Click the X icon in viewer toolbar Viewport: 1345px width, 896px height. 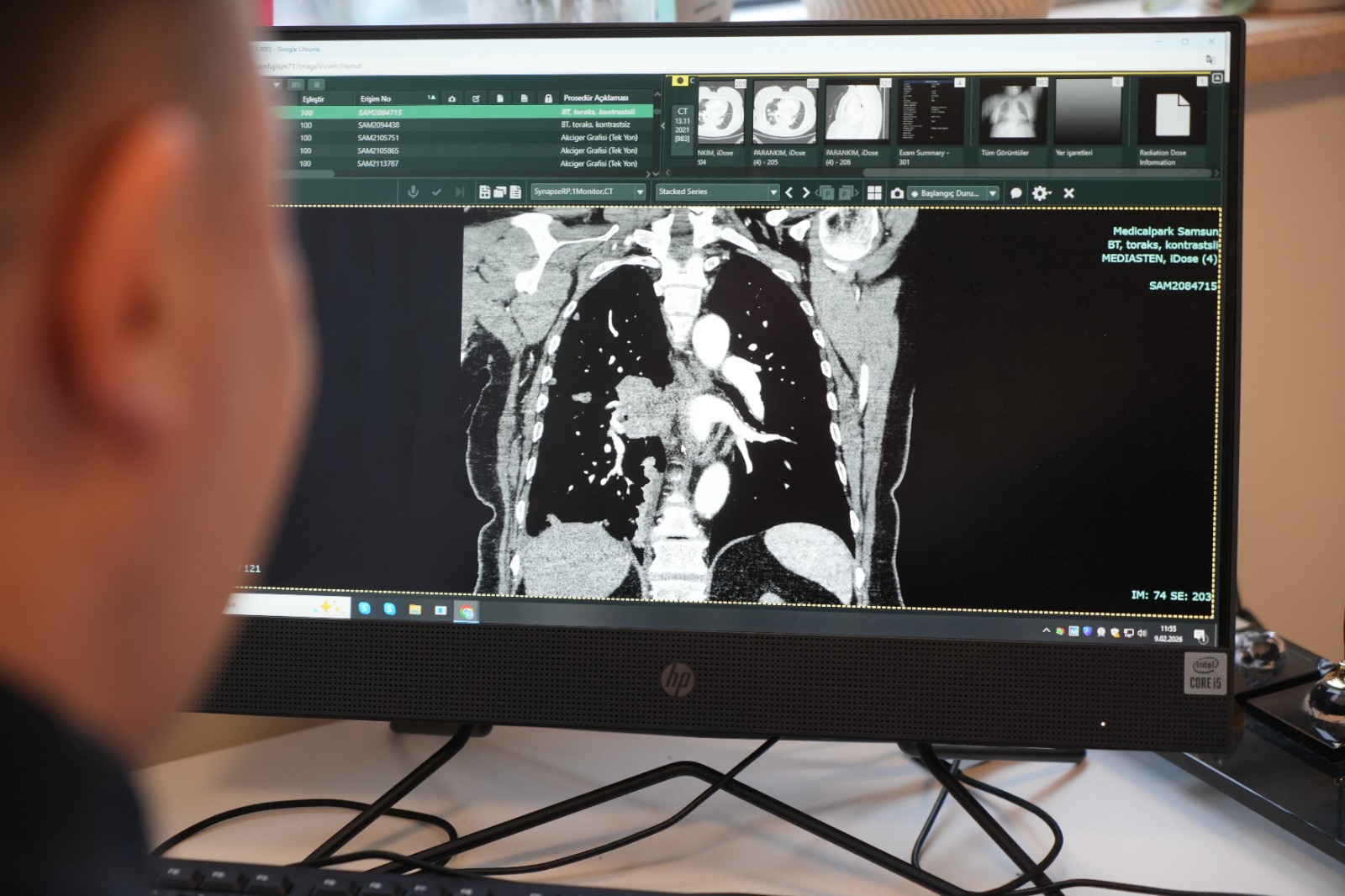pos(1068,193)
